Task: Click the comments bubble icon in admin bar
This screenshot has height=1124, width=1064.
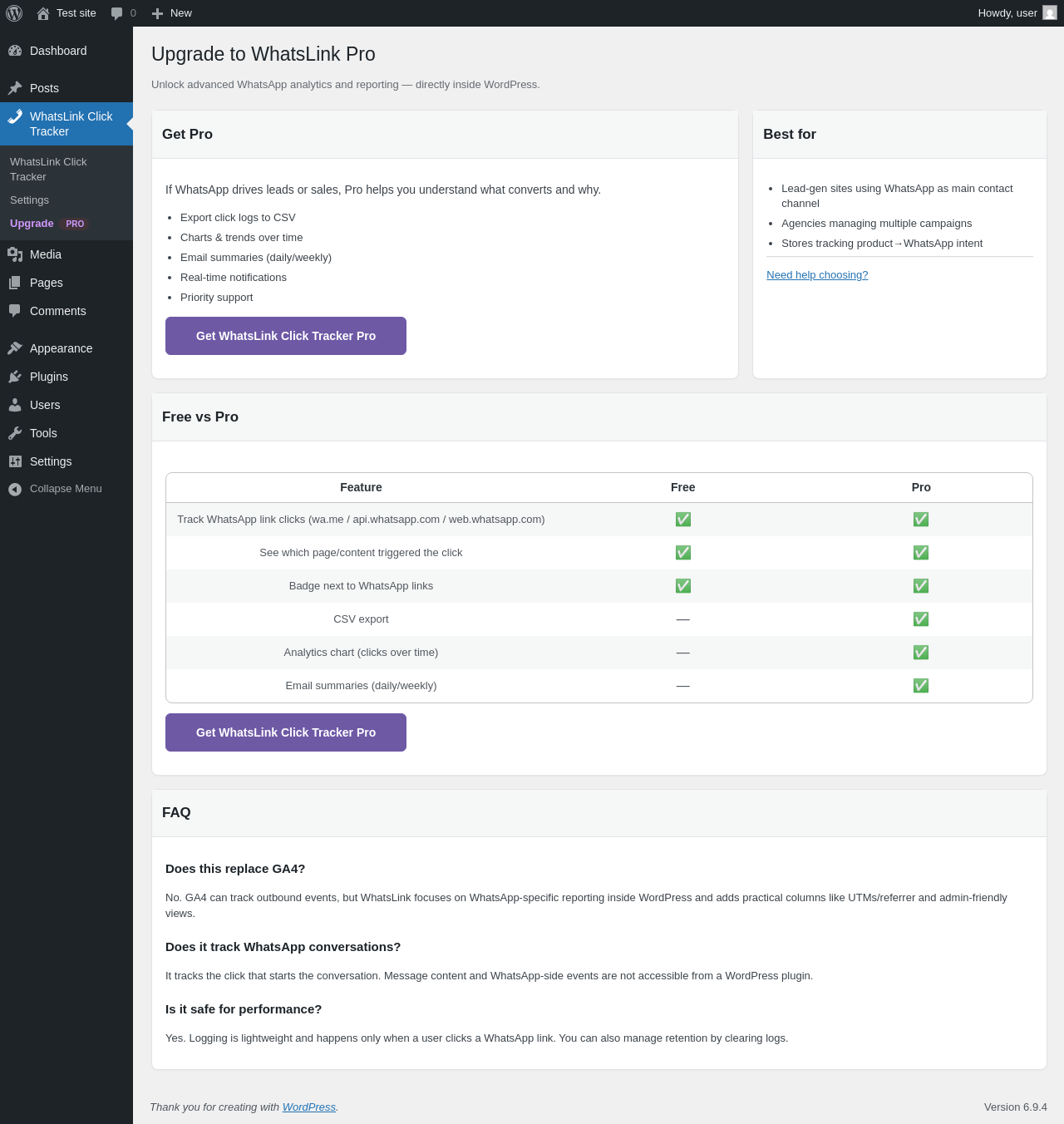Action: pyautogui.click(x=117, y=13)
